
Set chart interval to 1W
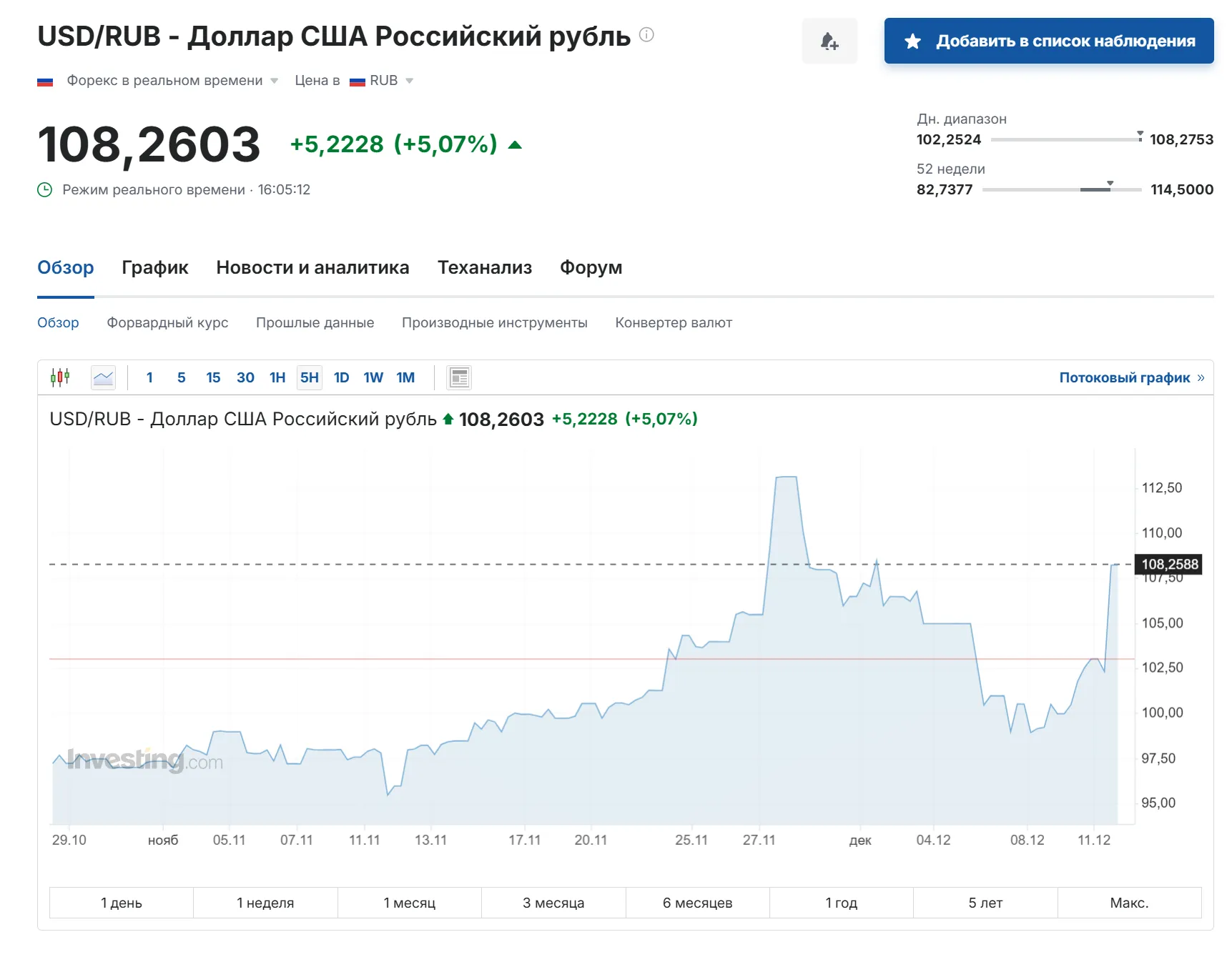pyautogui.click(x=373, y=377)
